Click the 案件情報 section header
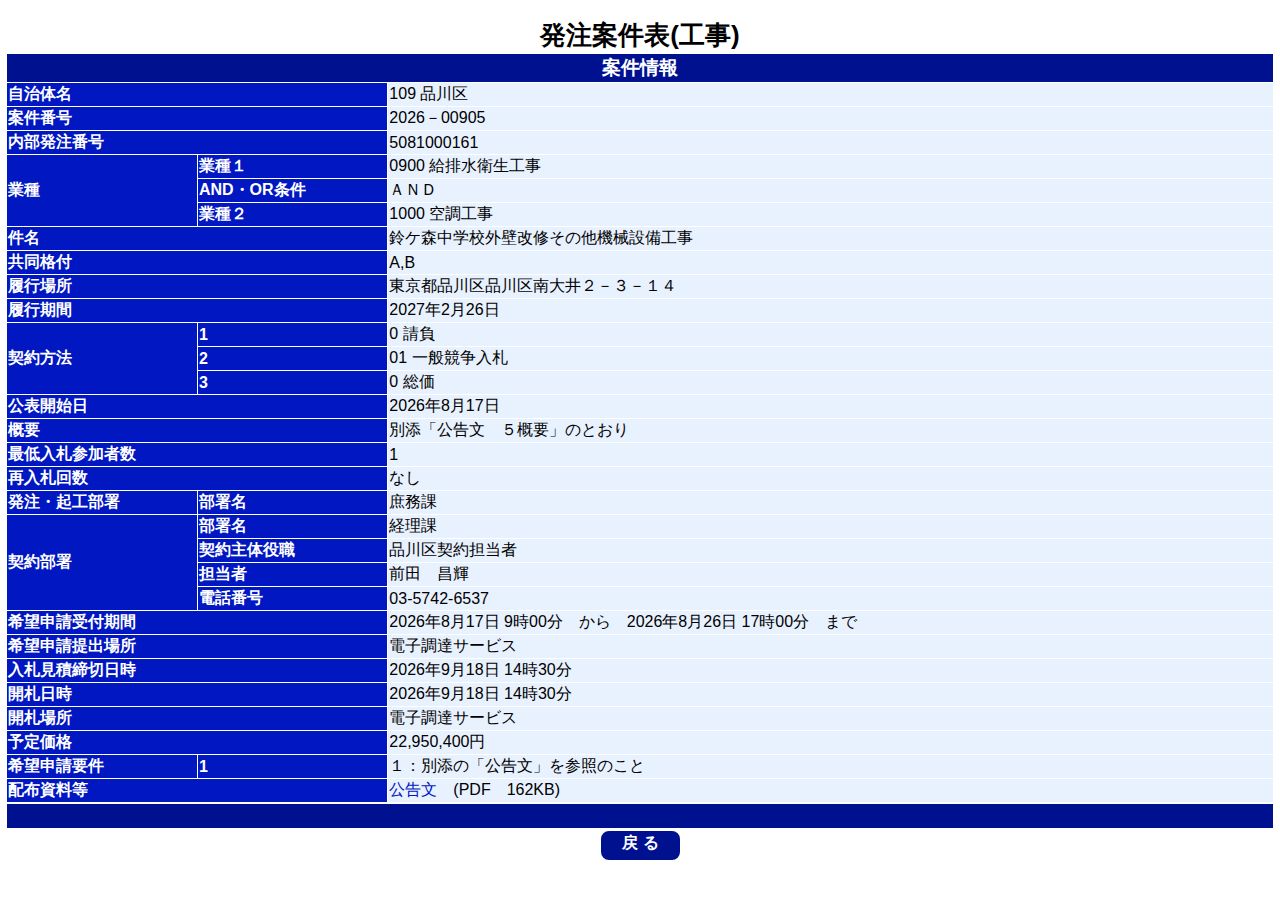 640,68
